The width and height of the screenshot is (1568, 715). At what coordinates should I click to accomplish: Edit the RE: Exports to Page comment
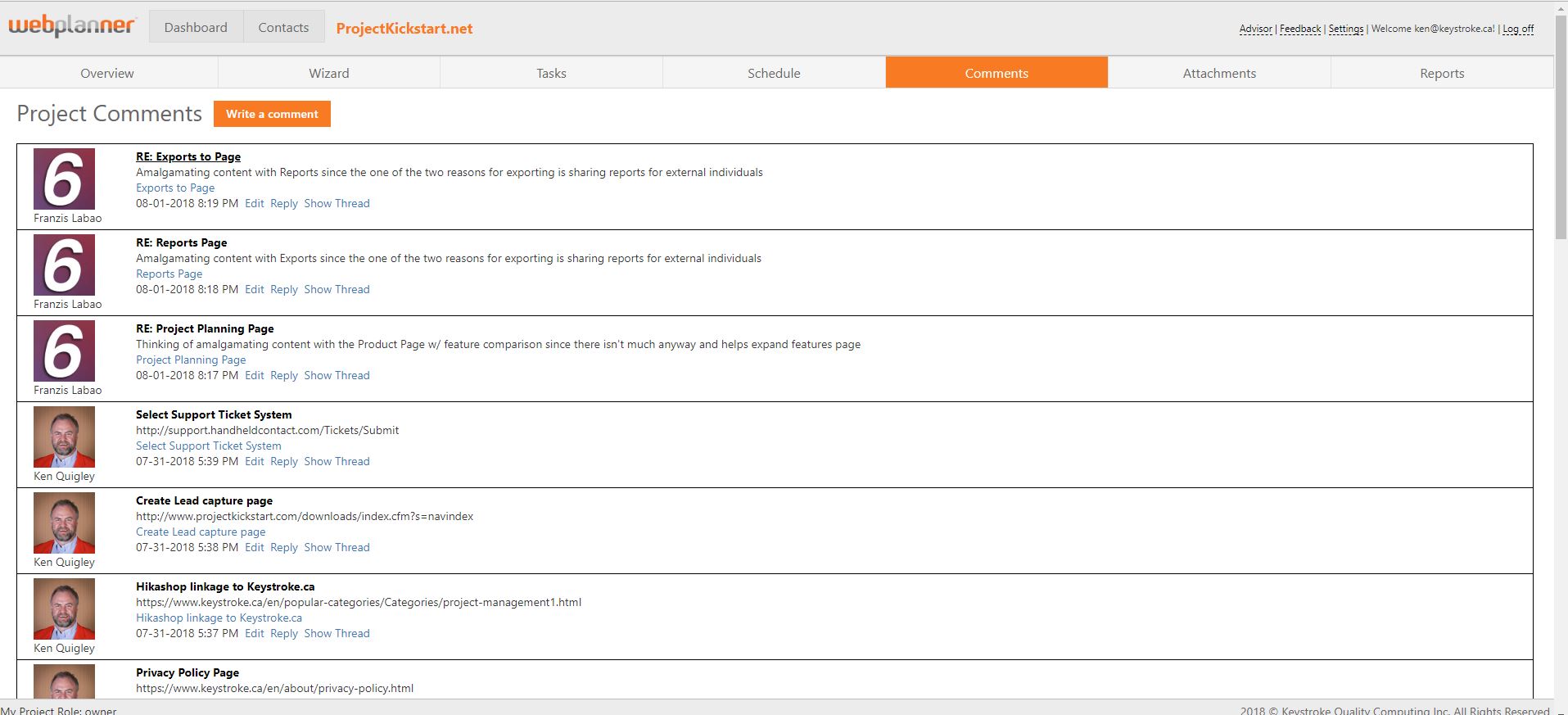tap(255, 203)
